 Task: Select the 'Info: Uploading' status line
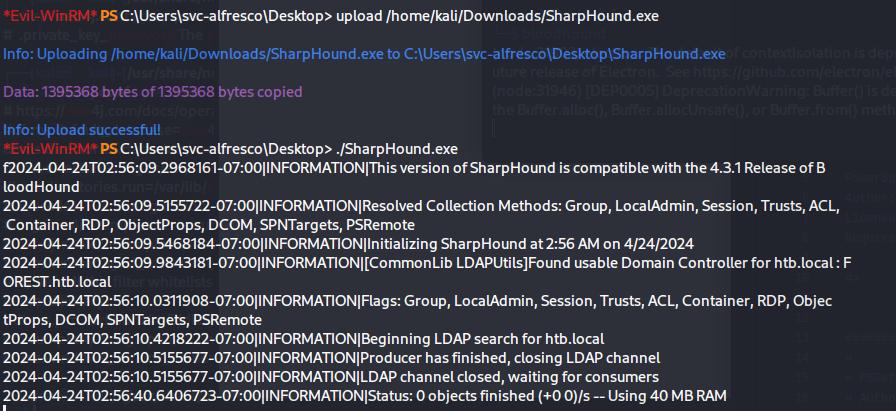pos(364,54)
